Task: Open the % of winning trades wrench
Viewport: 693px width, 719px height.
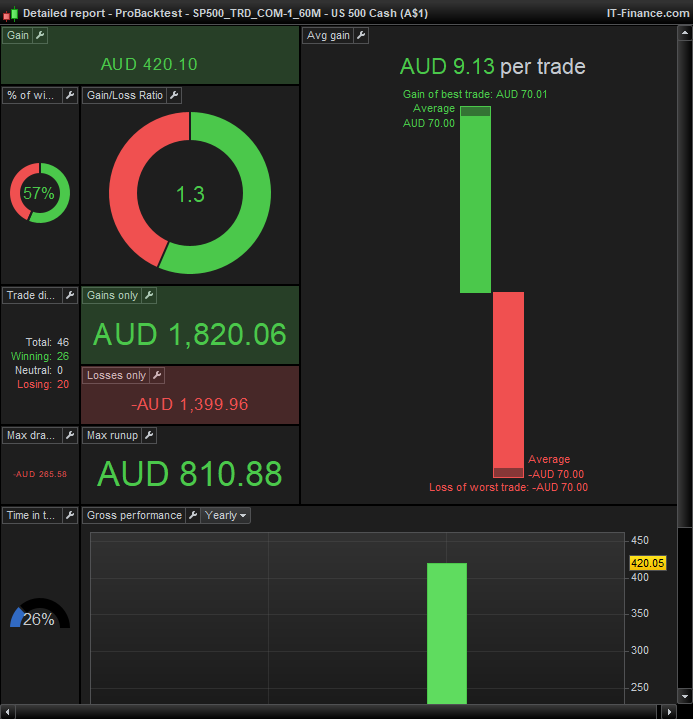Action: (x=70, y=95)
